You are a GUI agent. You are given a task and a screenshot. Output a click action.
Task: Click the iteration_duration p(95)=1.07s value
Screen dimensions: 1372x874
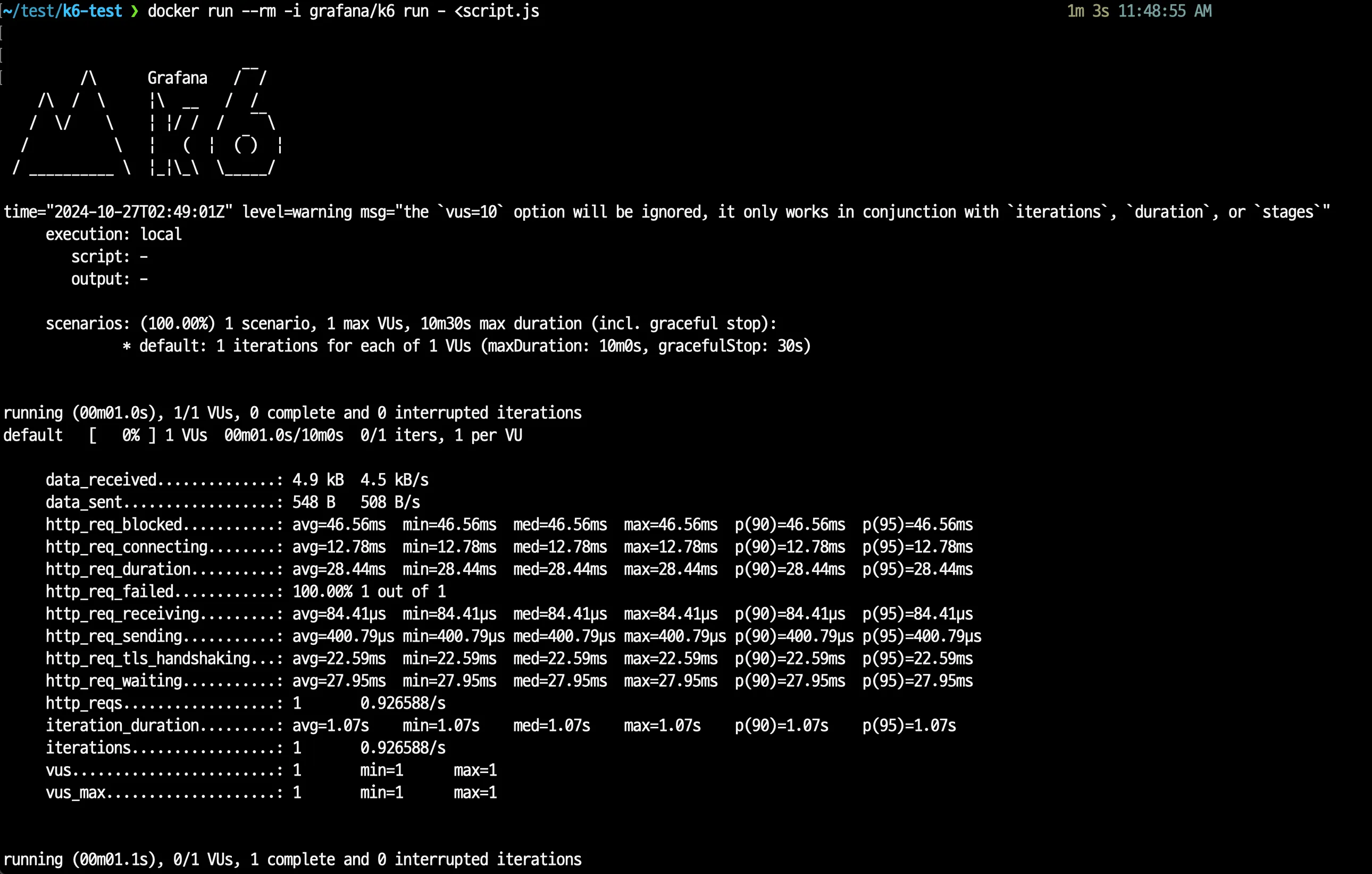tap(909, 725)
